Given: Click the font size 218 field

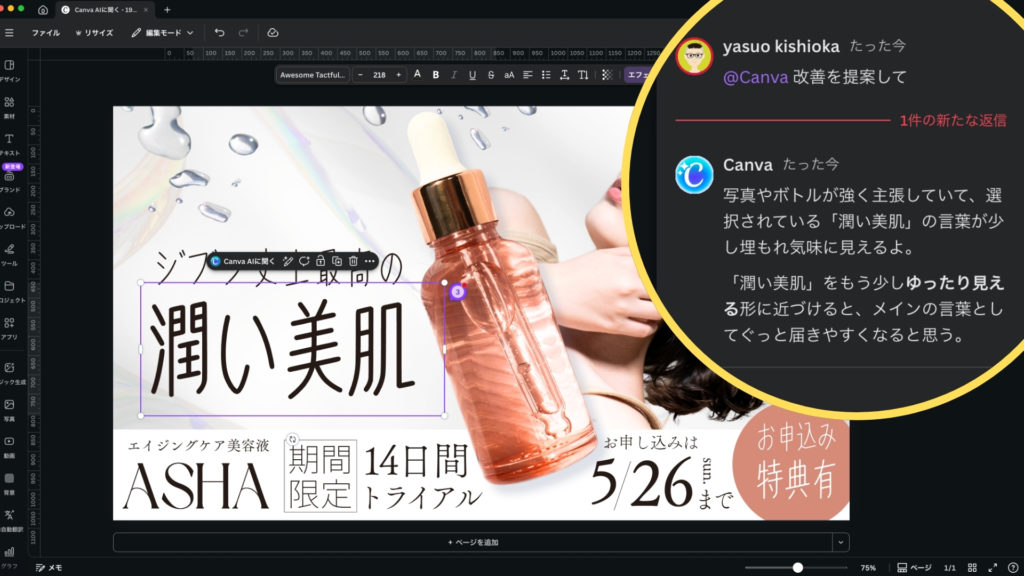Looking at the screenshot, I should coord(379,75).
